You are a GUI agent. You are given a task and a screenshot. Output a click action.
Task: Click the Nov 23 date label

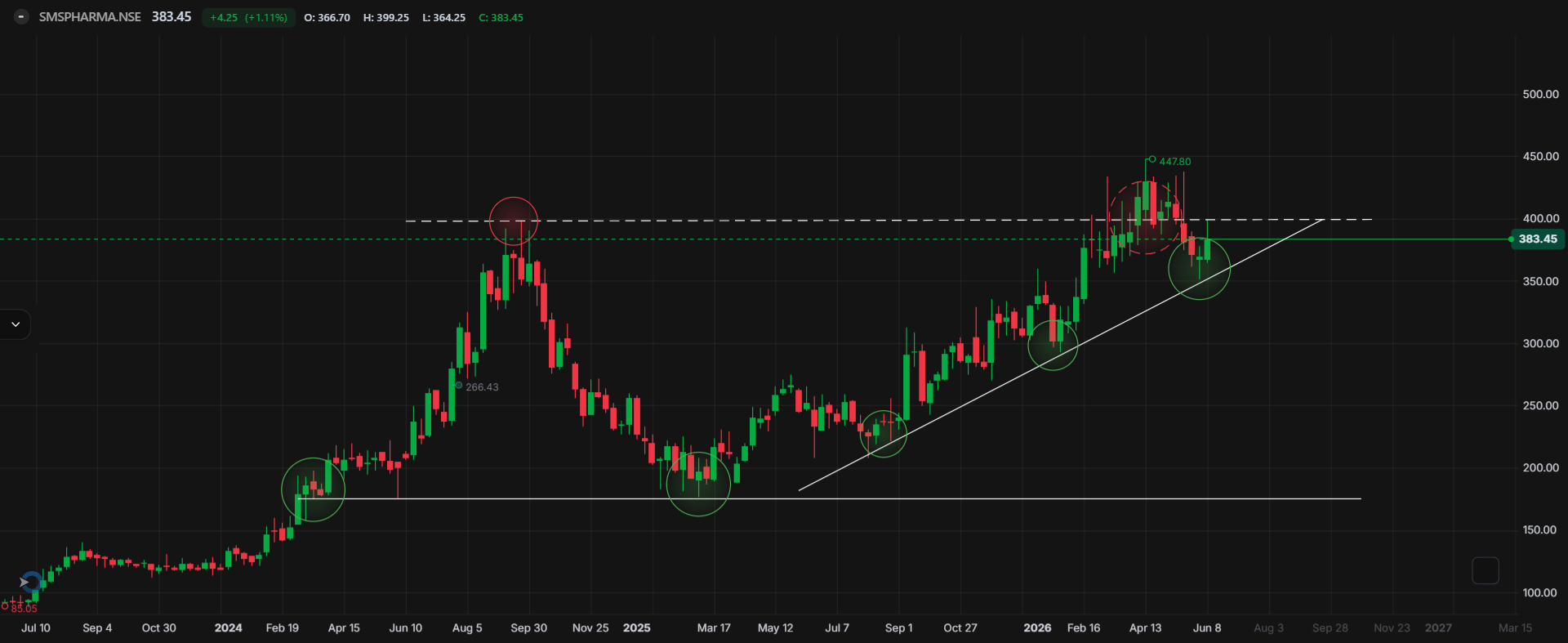pyautogui.click(x=1392, y=628)
